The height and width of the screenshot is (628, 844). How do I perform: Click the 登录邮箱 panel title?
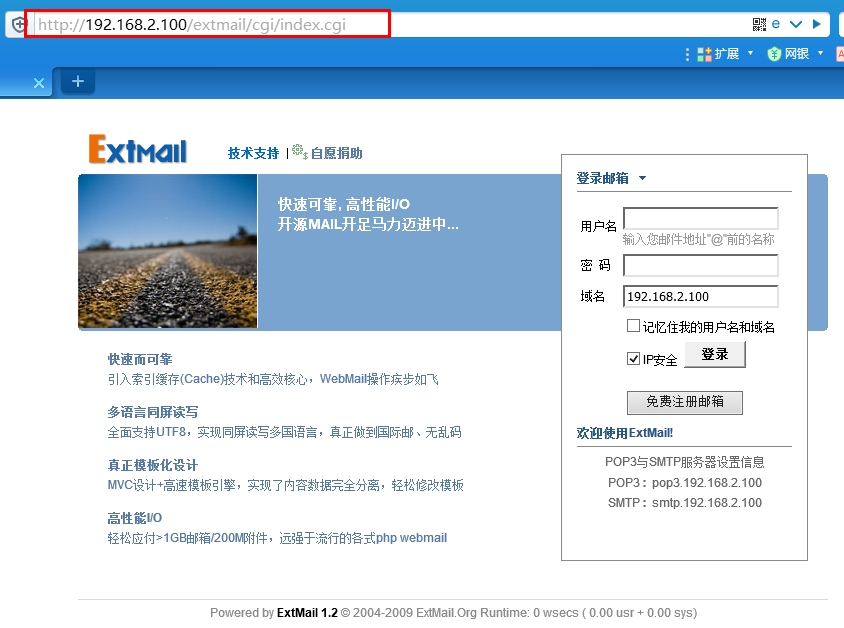click(602, 178)
